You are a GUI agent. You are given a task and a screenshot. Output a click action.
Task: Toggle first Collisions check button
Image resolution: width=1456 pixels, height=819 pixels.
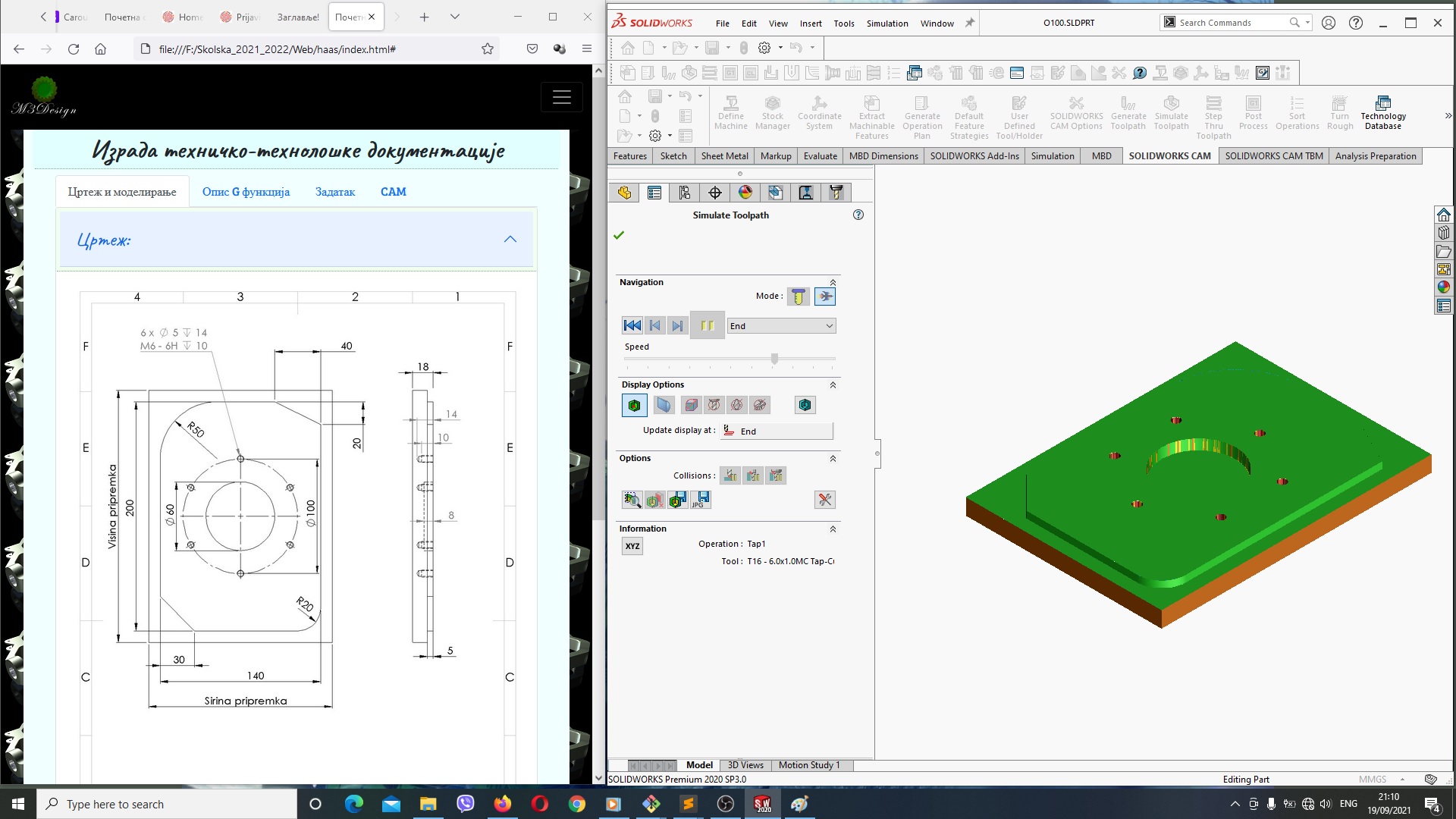[x=730, y=475]
